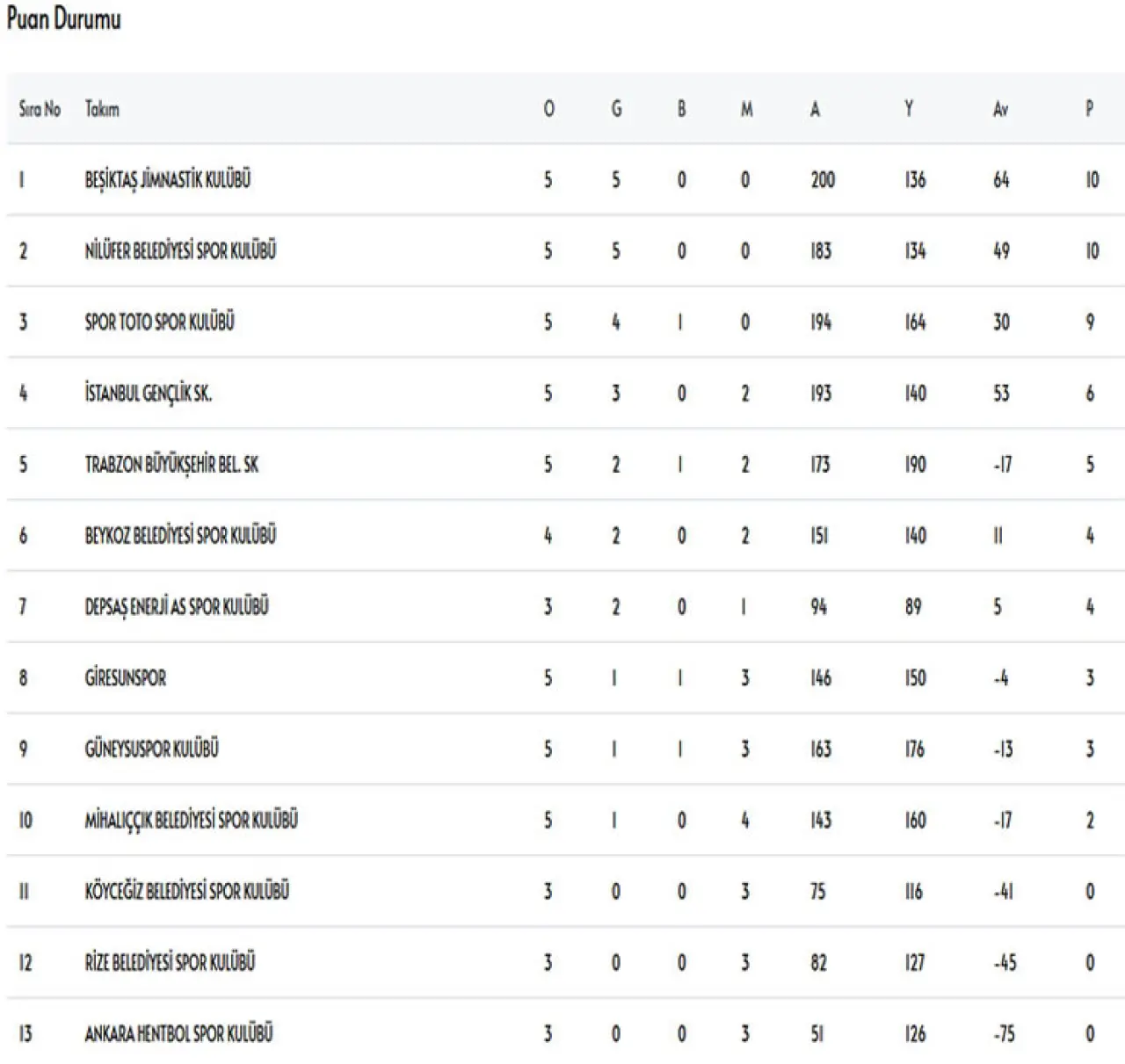Screen dimensions: 1125x1064
Task: Click the Av goal average header
Action: pyautogui.click(x=1000, y=110)
